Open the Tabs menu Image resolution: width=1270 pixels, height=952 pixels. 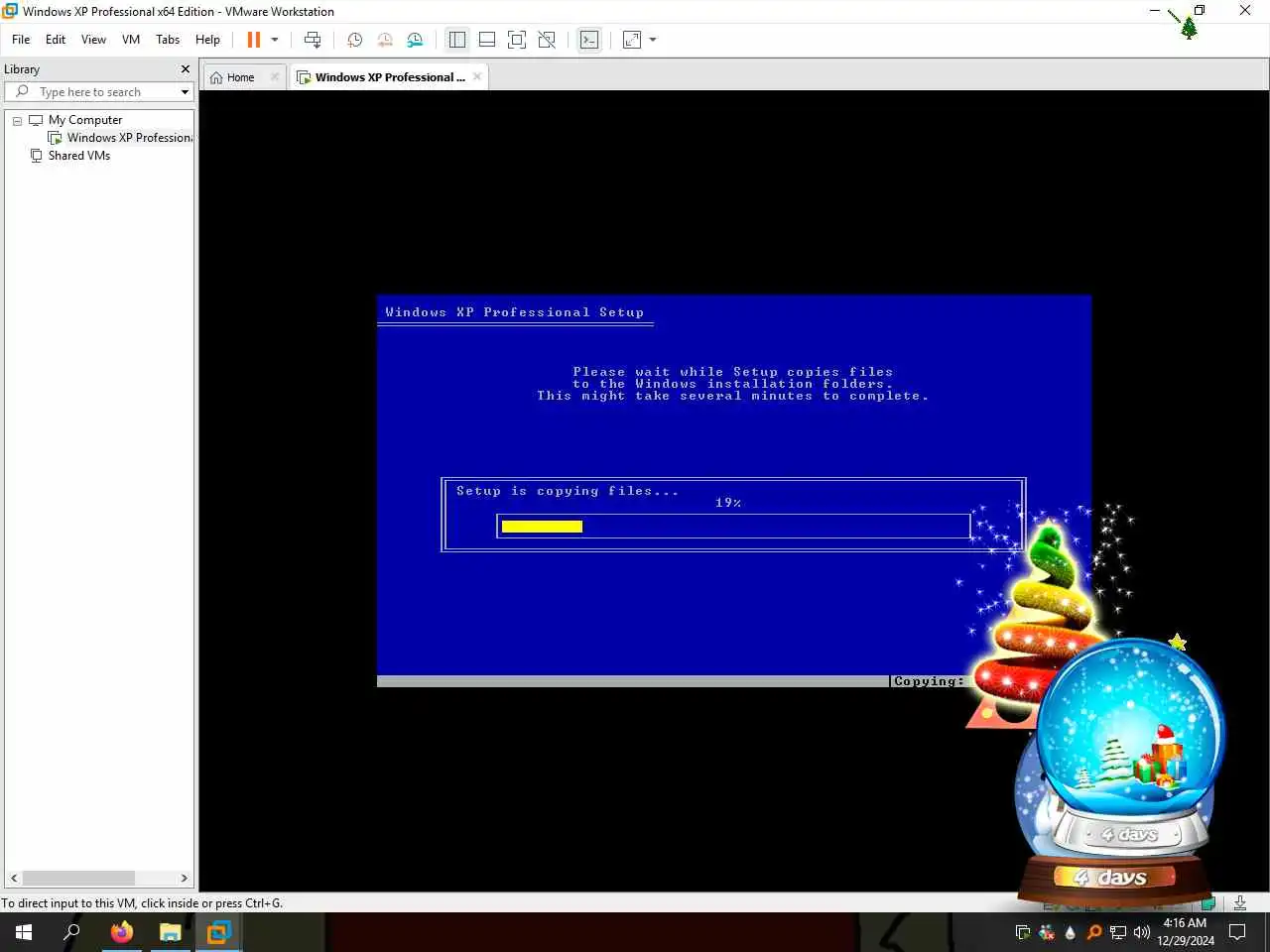coord(168,40)
